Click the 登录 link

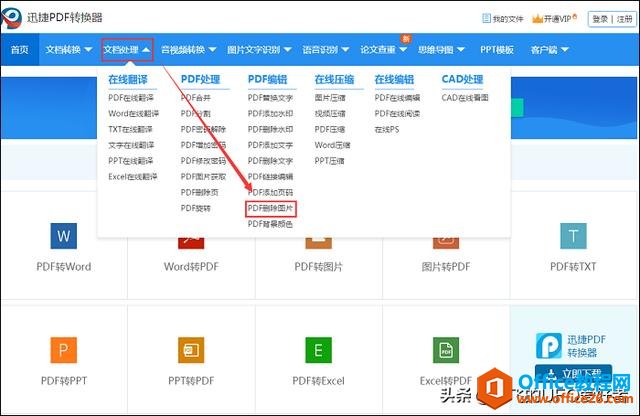click(600, 19)
